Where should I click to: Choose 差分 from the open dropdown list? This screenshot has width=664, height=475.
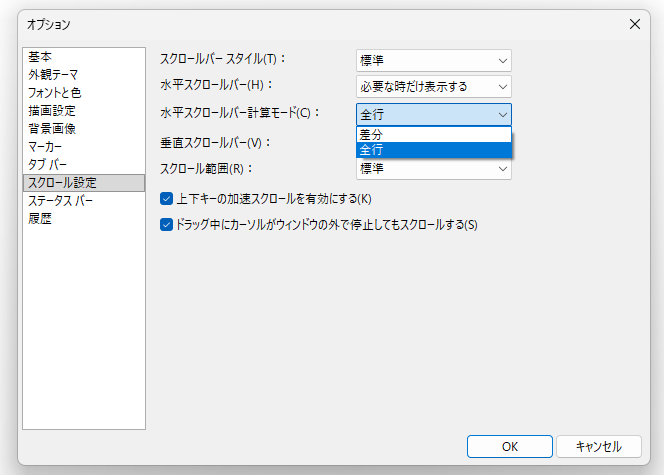(x=434, y=135)
